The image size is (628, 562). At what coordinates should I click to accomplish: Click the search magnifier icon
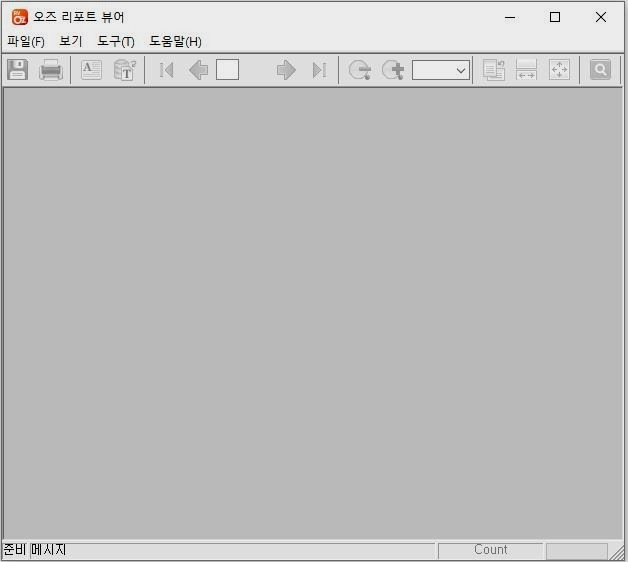point(600,70)
